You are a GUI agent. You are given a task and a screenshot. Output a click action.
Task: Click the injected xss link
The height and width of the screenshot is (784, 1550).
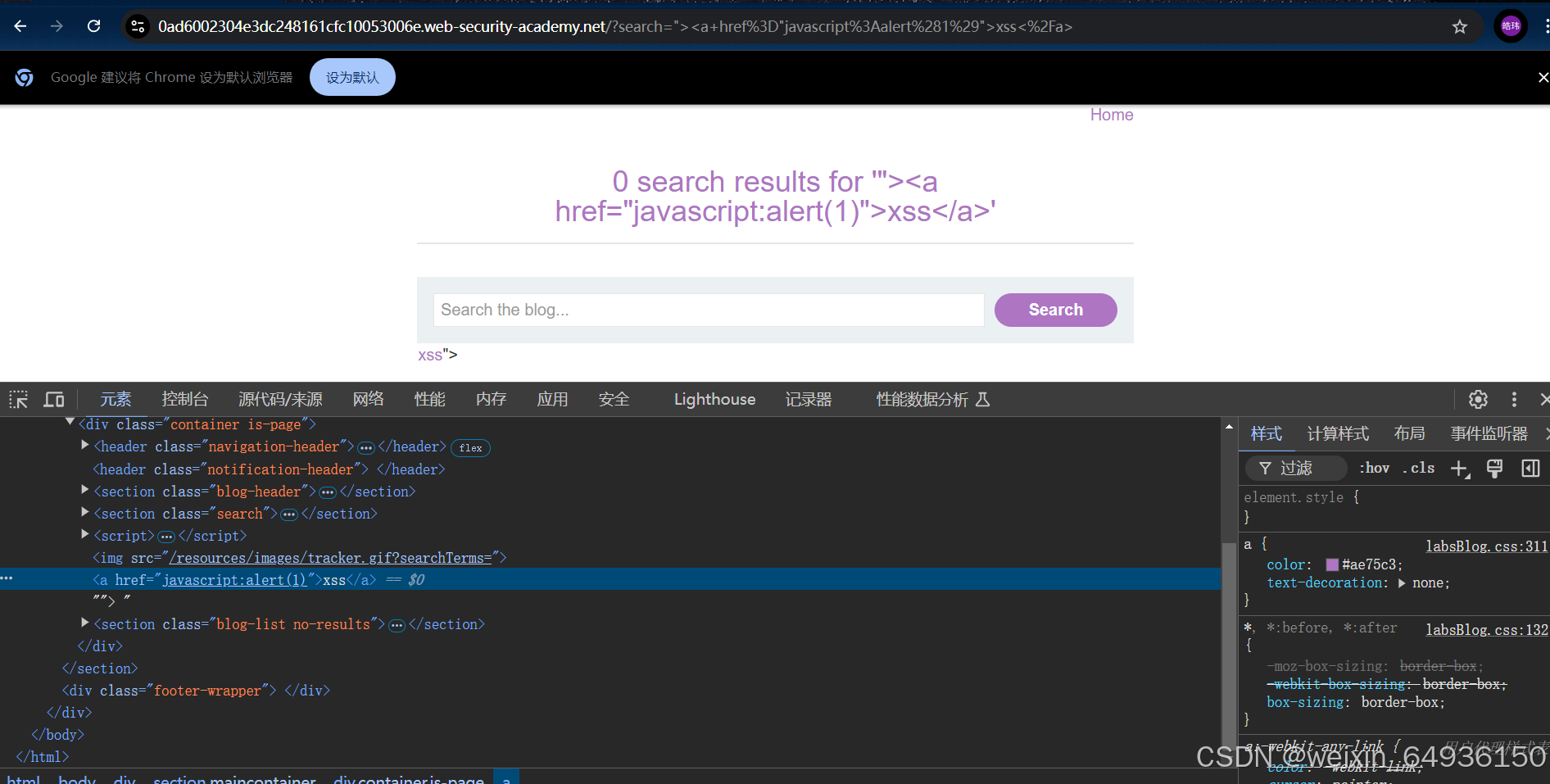[430, 355]
